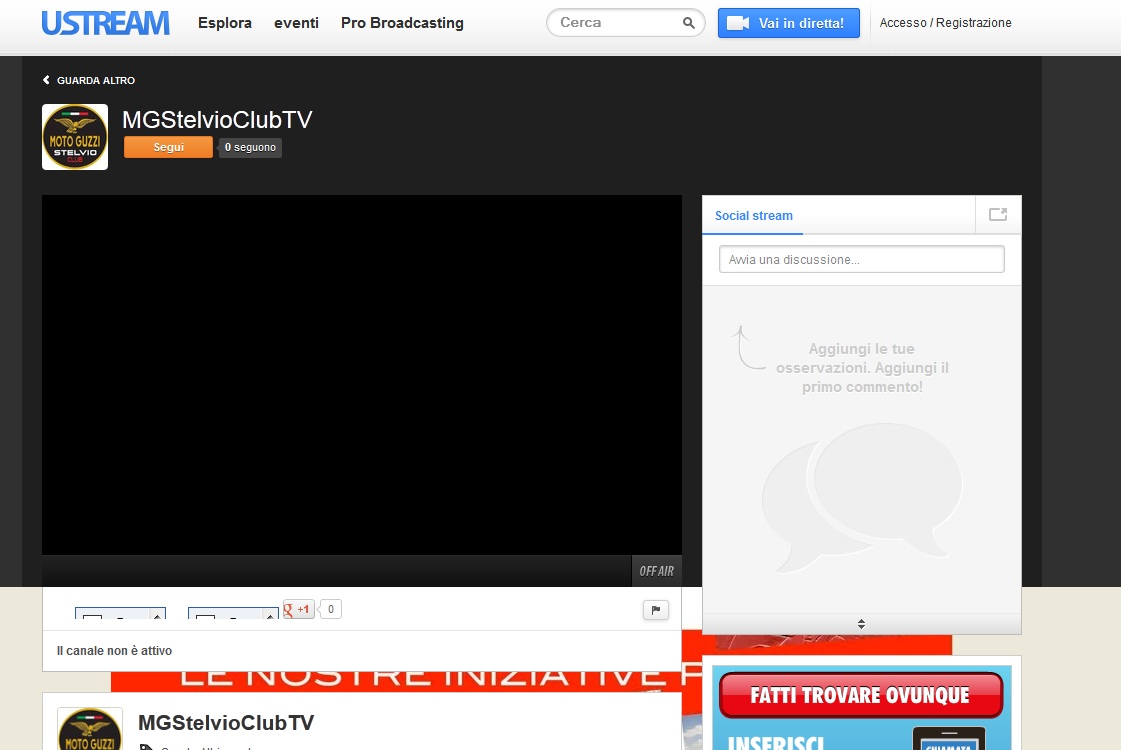Open Pro Broadcasting page

point(403,23)
